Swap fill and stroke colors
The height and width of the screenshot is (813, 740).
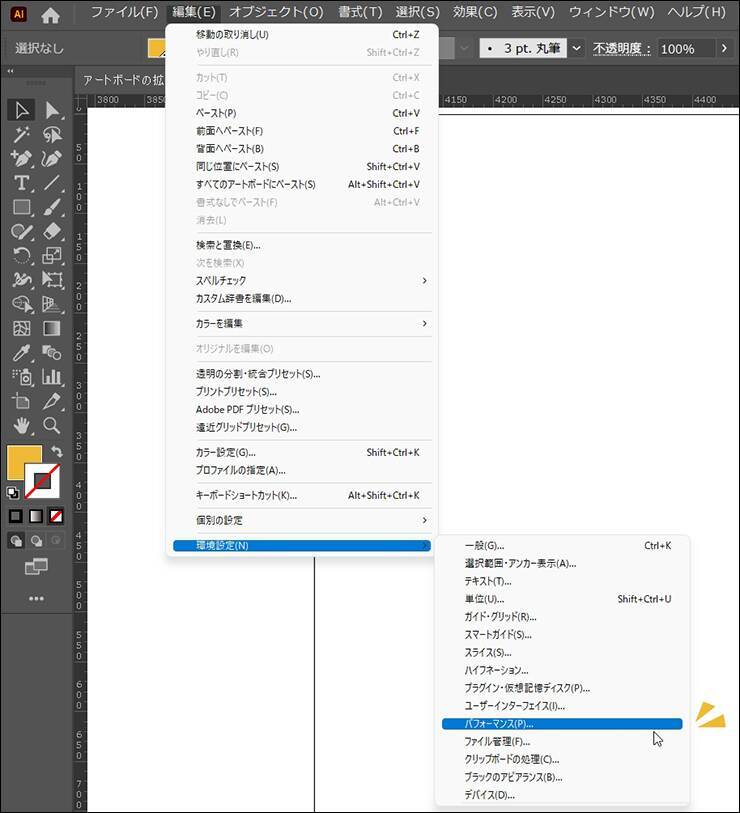57,452
